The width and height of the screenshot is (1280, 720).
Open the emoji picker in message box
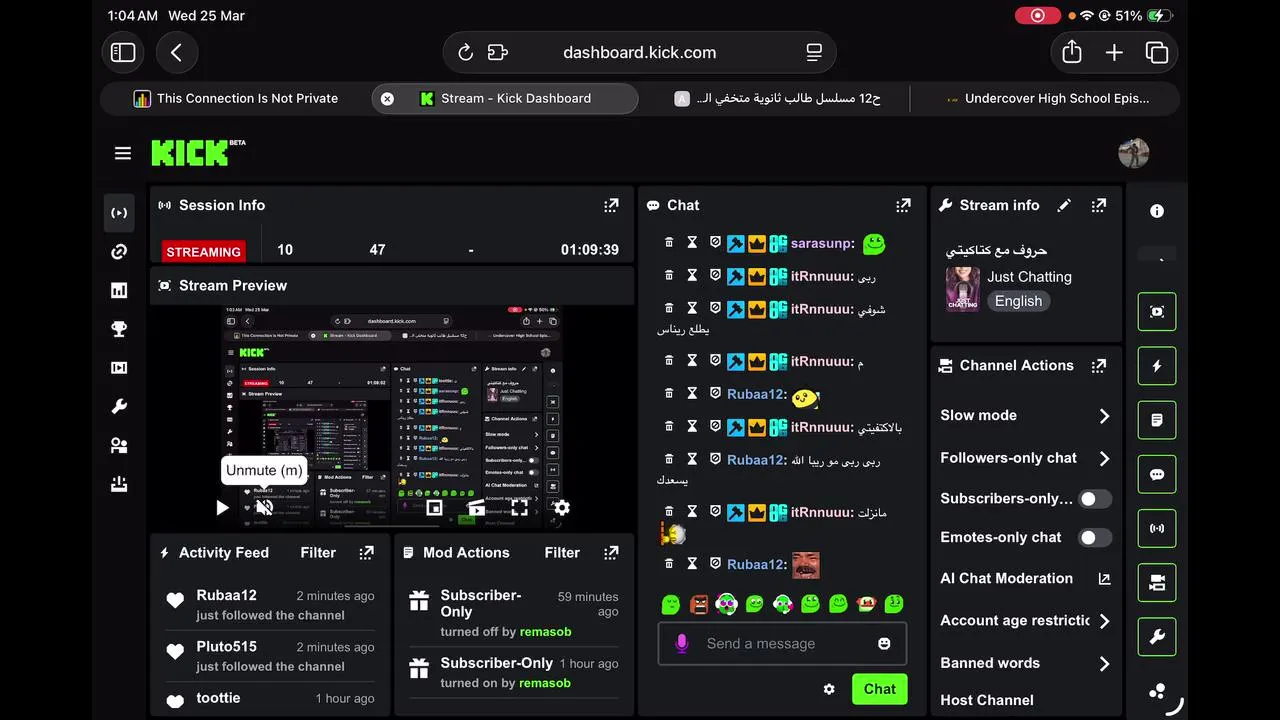(884, 643)
